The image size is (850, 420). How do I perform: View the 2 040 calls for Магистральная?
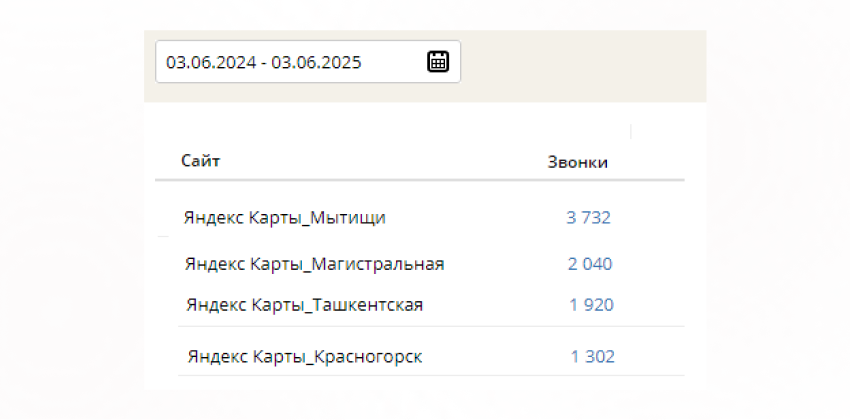click(590, 264)
